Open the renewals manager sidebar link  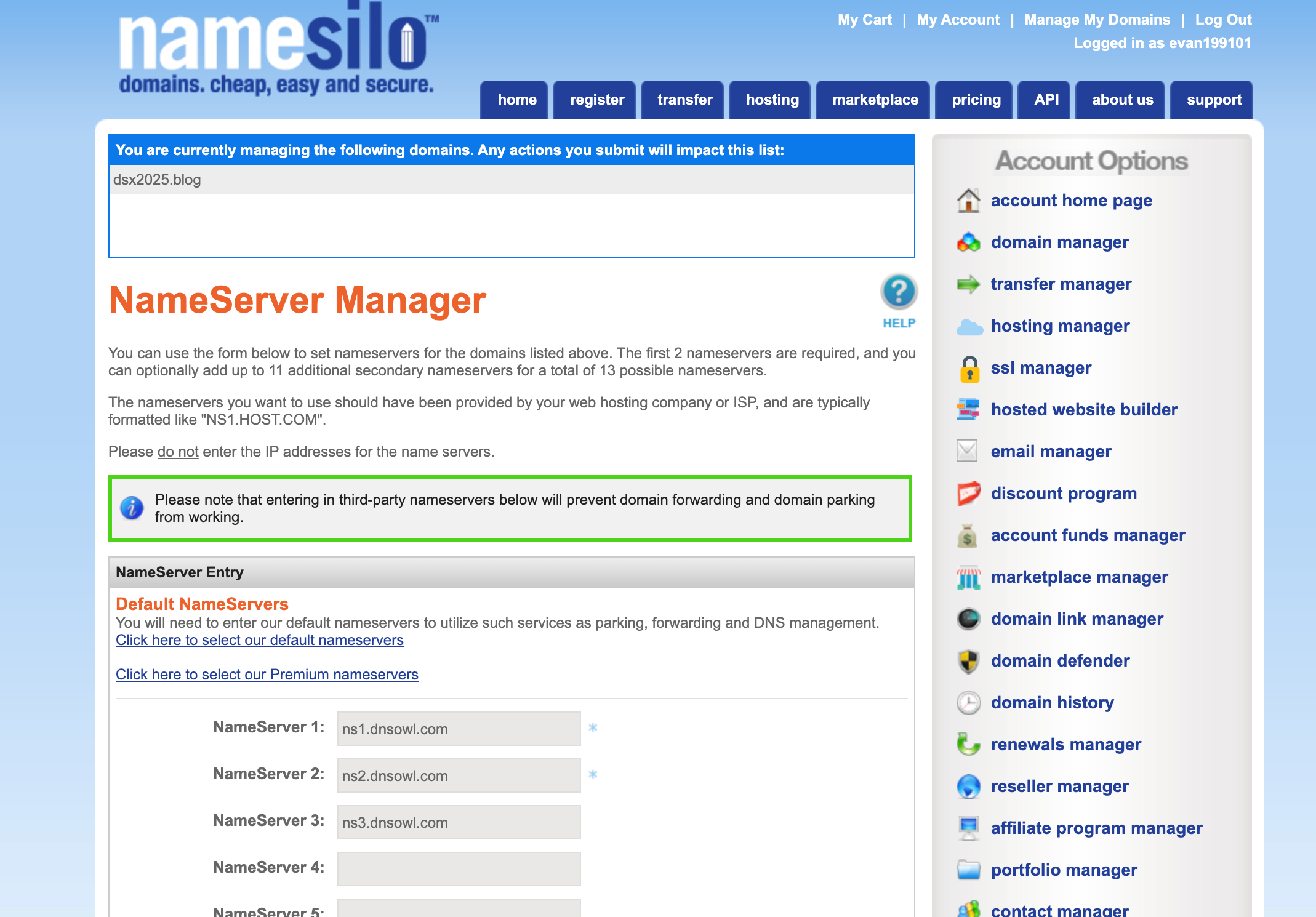1065,745
